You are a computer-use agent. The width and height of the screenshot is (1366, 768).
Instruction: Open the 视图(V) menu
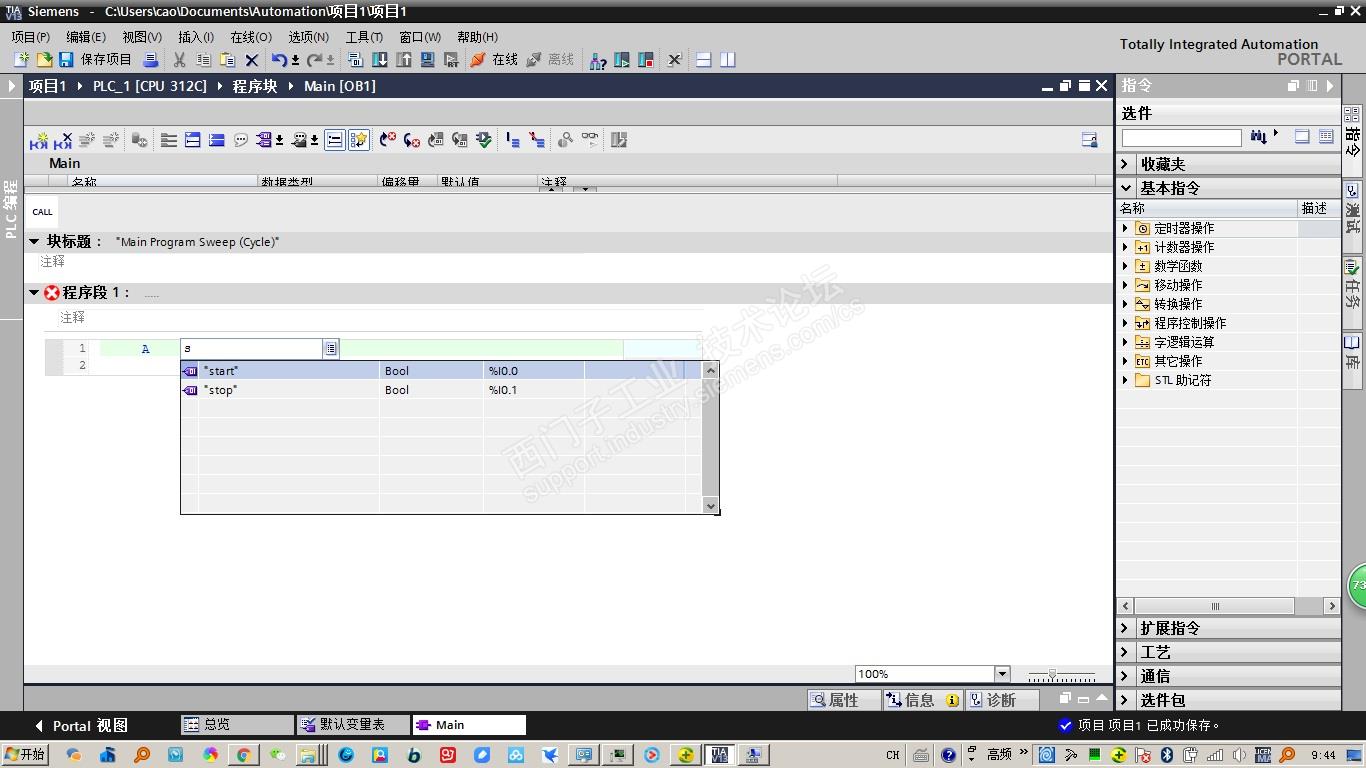pos(142,37)
